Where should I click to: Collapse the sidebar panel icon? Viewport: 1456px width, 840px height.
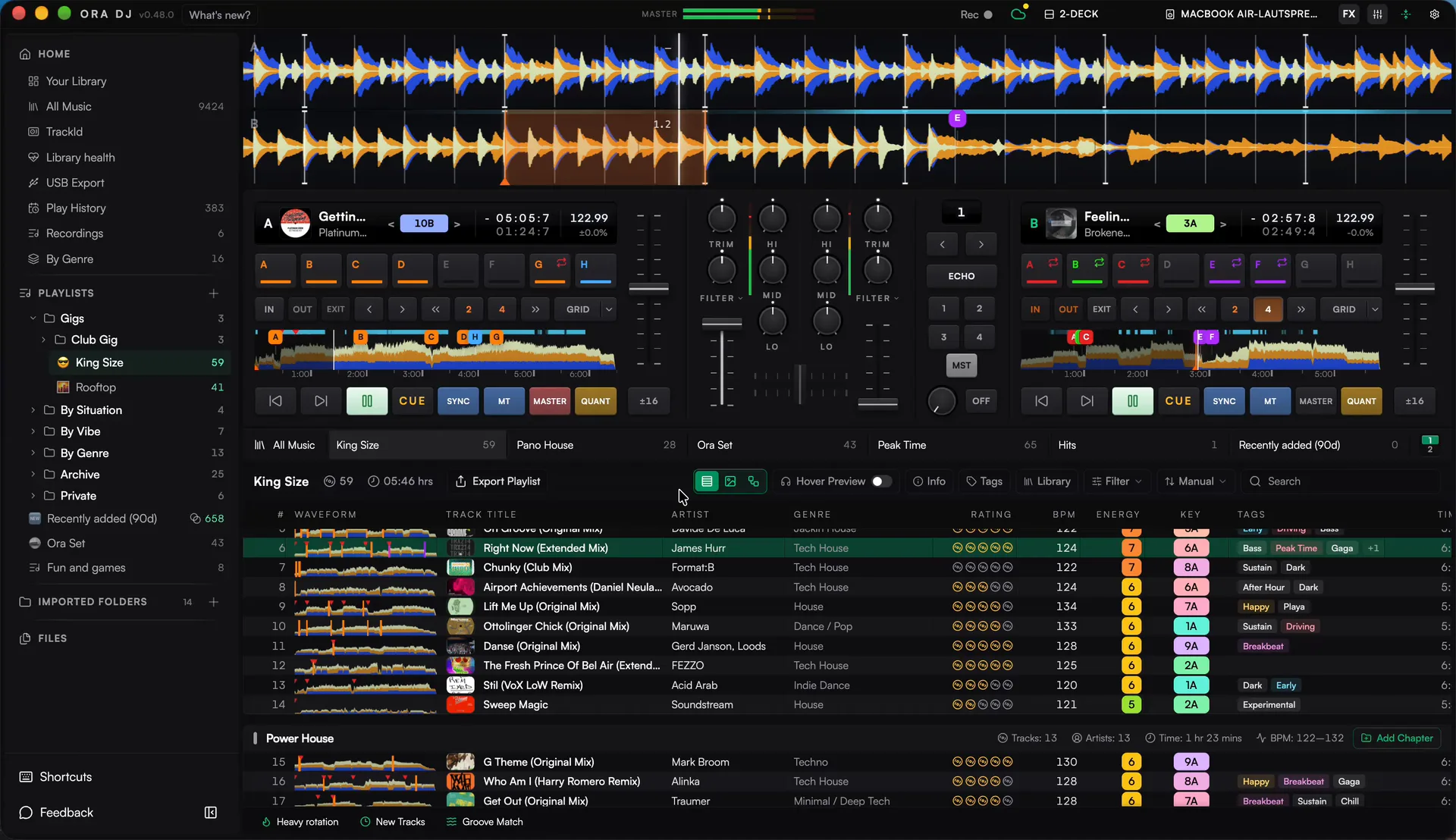point(211,813)
